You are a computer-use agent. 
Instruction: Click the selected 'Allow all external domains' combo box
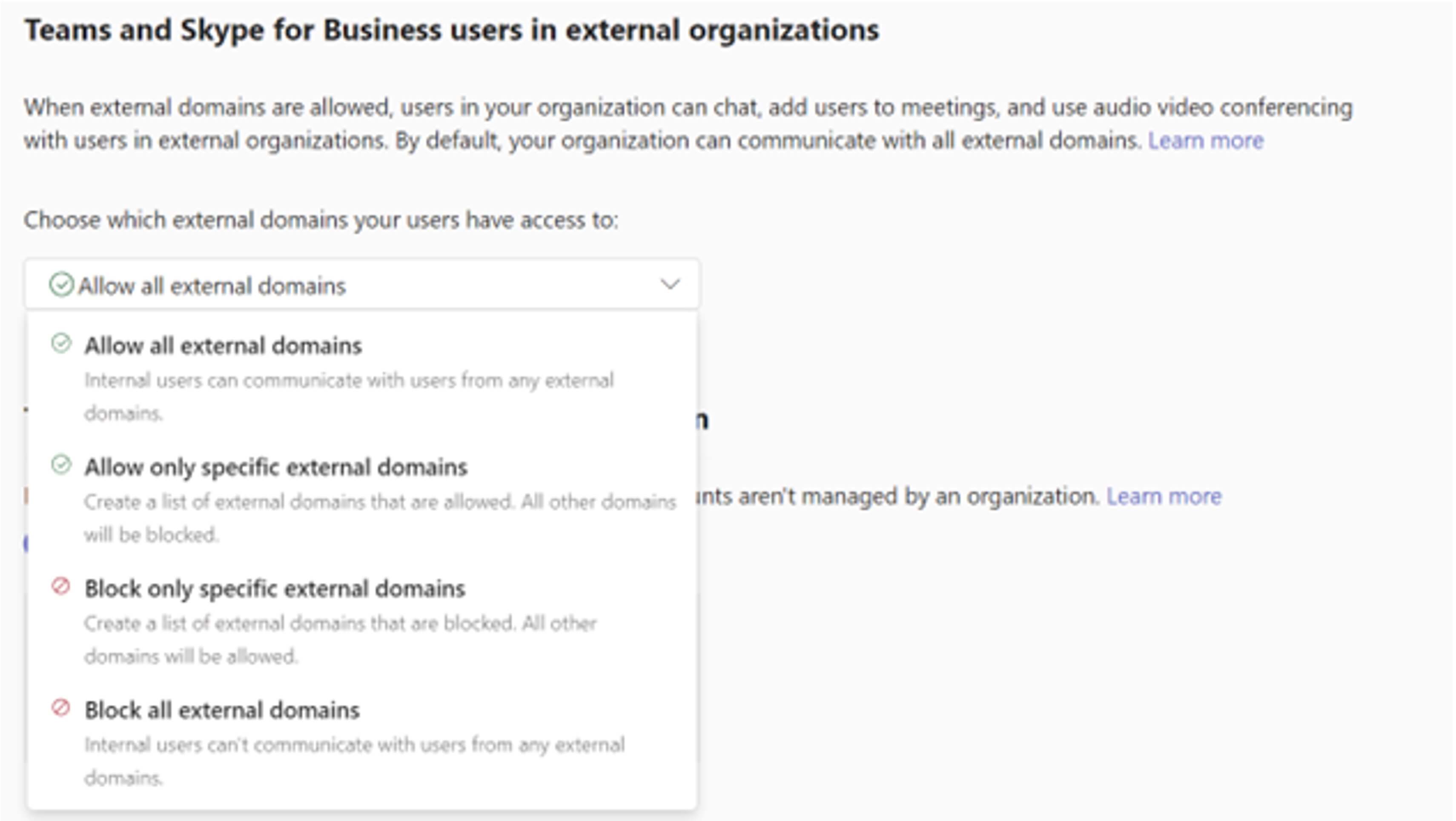362,285
